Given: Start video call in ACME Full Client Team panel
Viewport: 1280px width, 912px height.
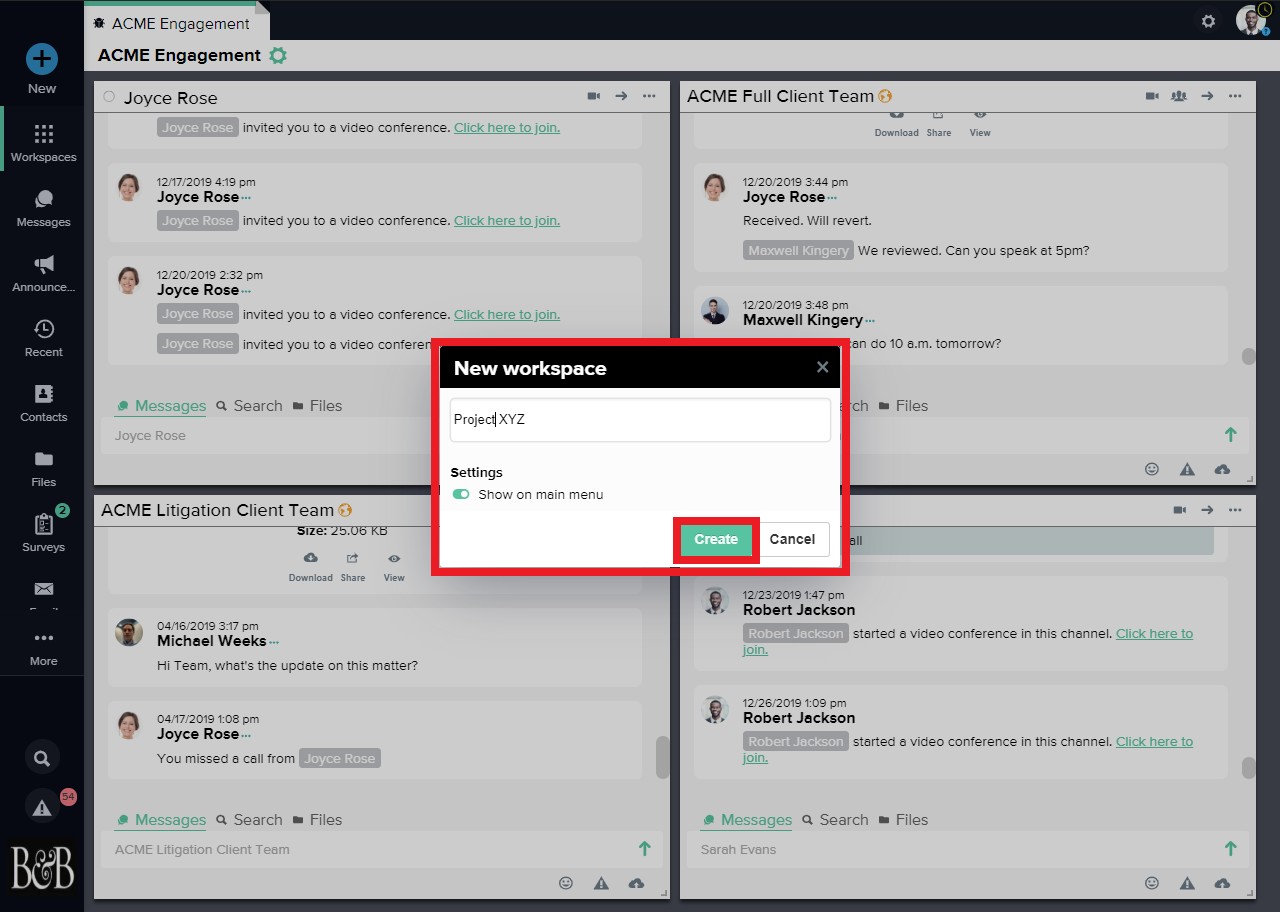Looking at the screenshot, I should pyautogui.click(x=1152, y=96).
